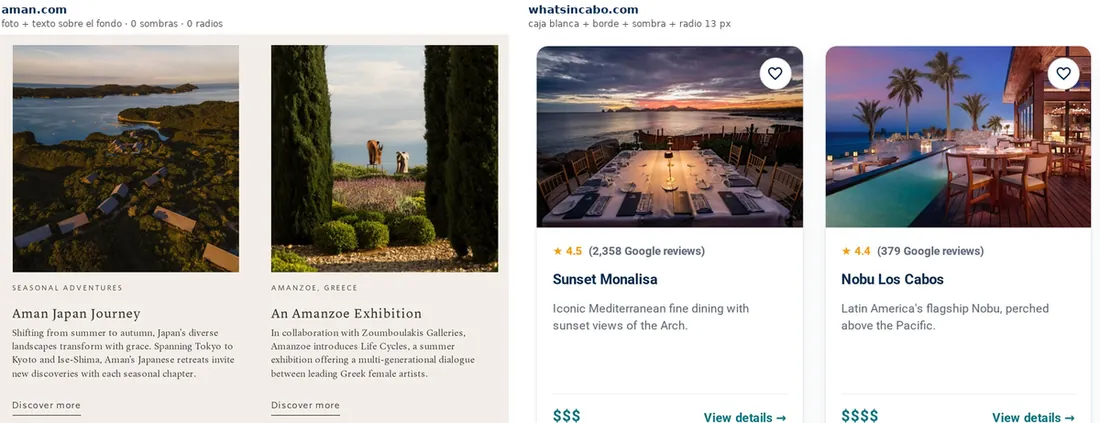This screenshot has width=1100, height=423.
Task: Open the Sunset Monalisa dining table photo
Action: coord(670,137)
